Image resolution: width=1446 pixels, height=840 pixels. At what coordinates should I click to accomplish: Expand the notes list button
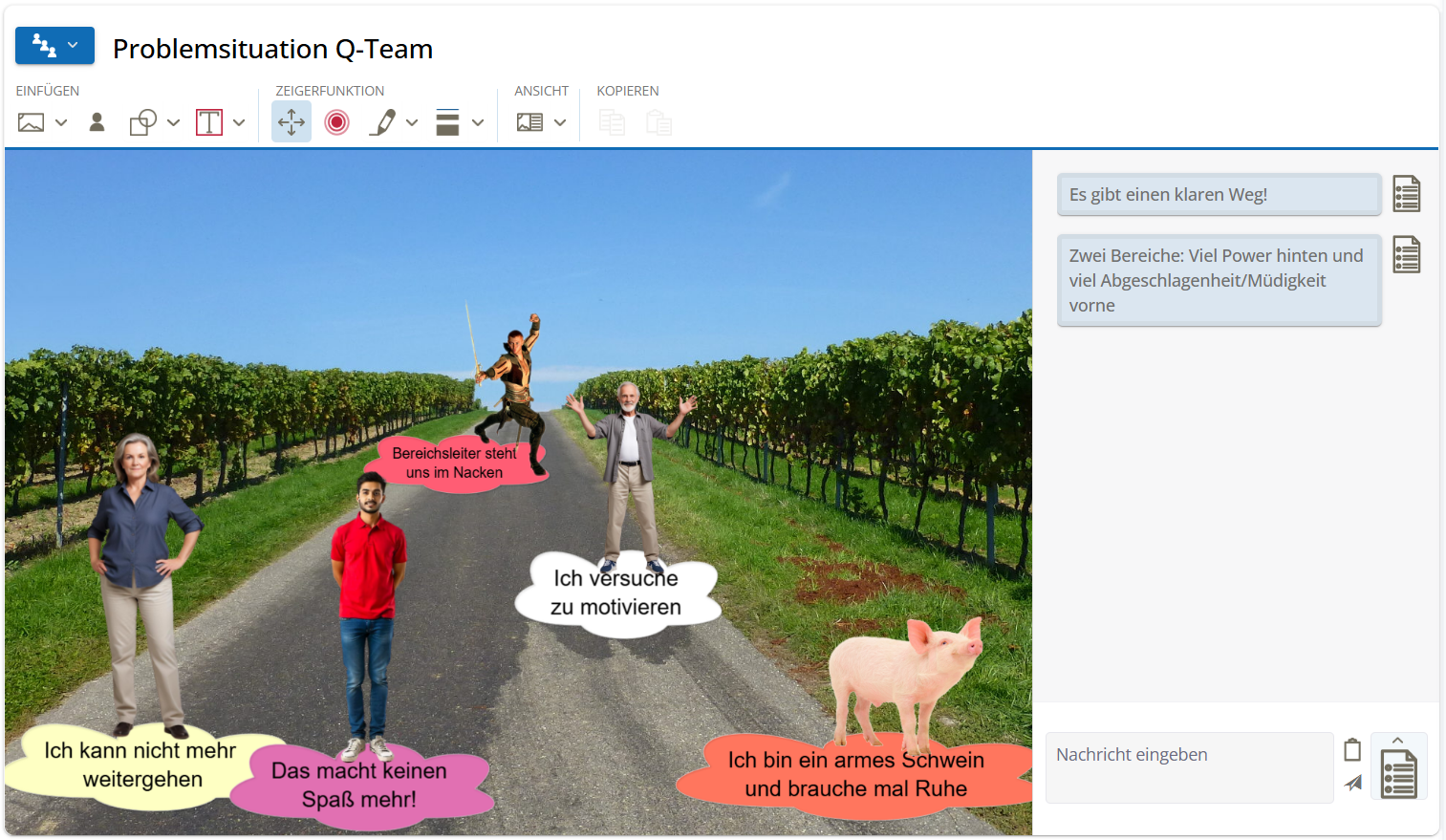coord(1398,768)
